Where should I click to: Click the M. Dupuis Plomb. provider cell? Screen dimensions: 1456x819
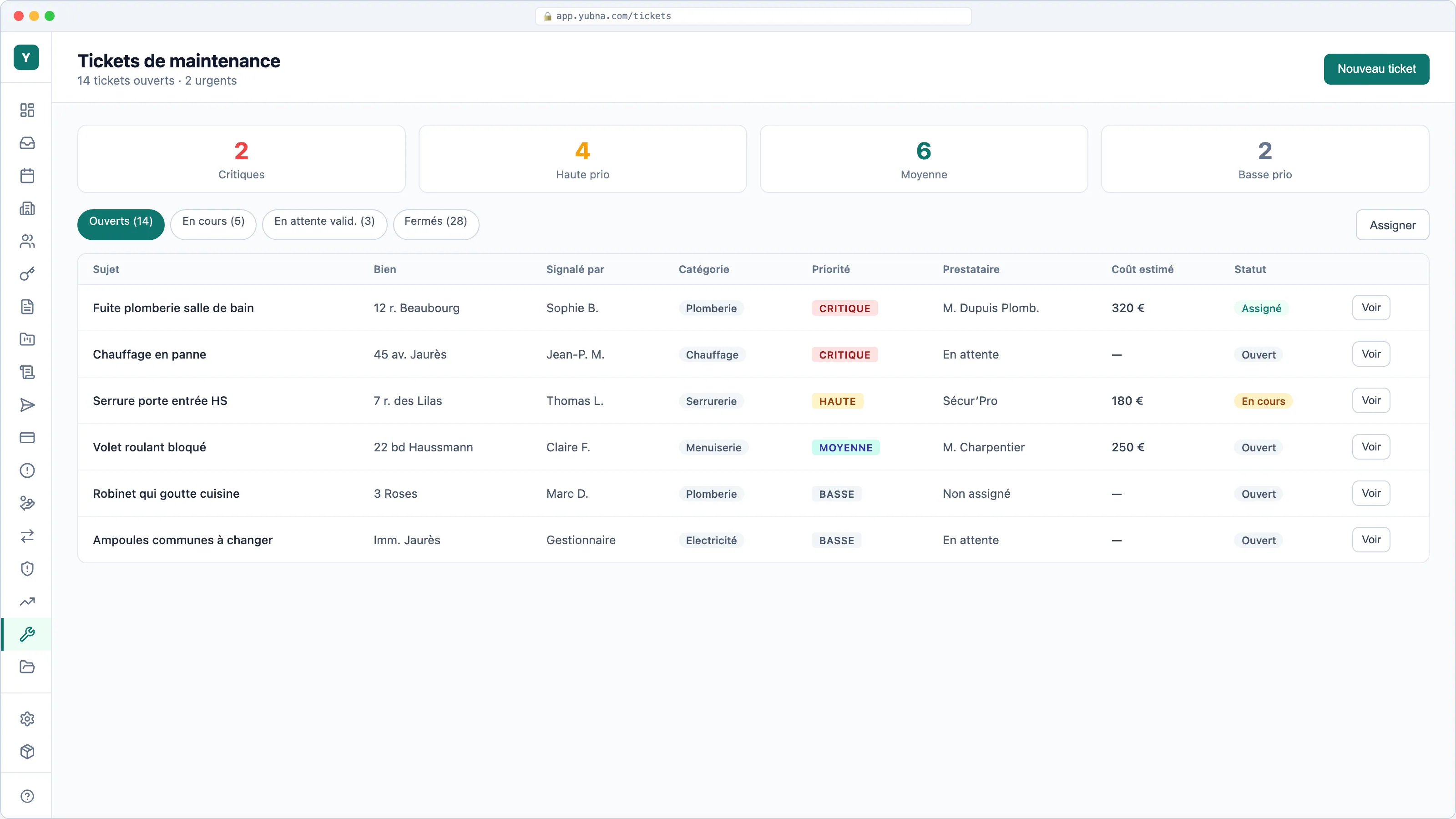990,308
